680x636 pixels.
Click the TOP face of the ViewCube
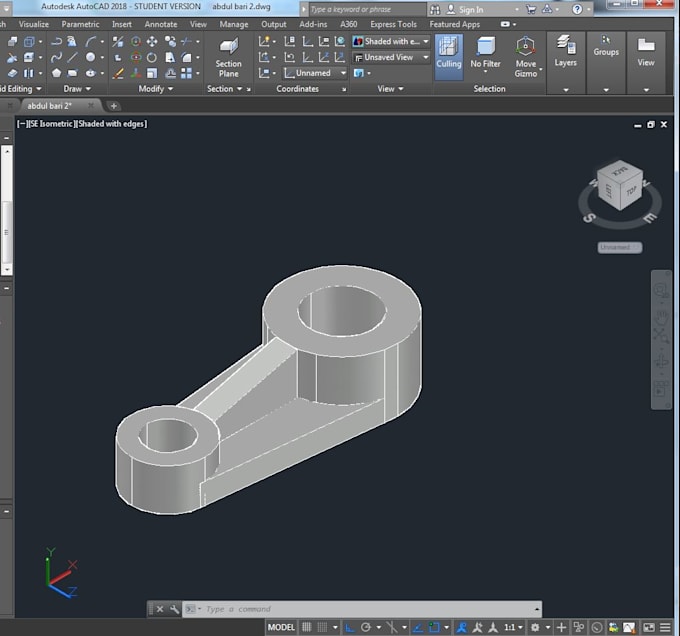click(631, 190)
